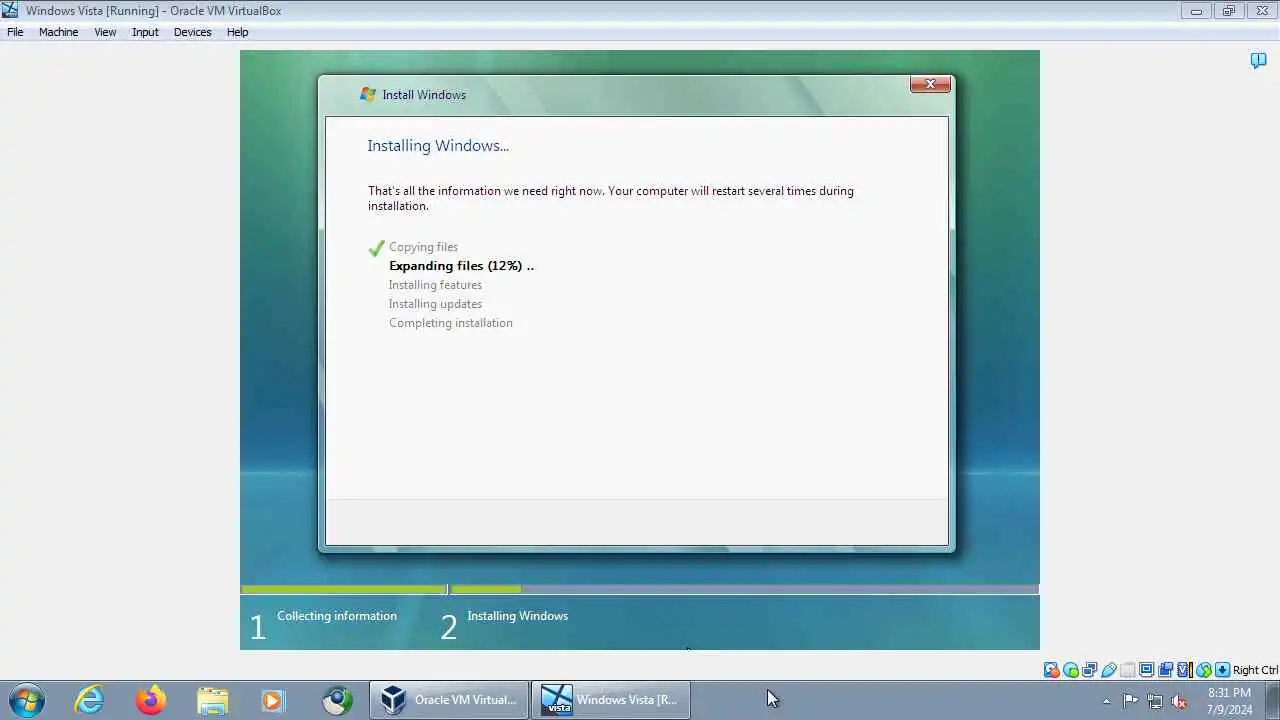Click the Installing Windows progress bar segment
The height and width of the screenshot is (720, 1280).
(x=744, y=589)
